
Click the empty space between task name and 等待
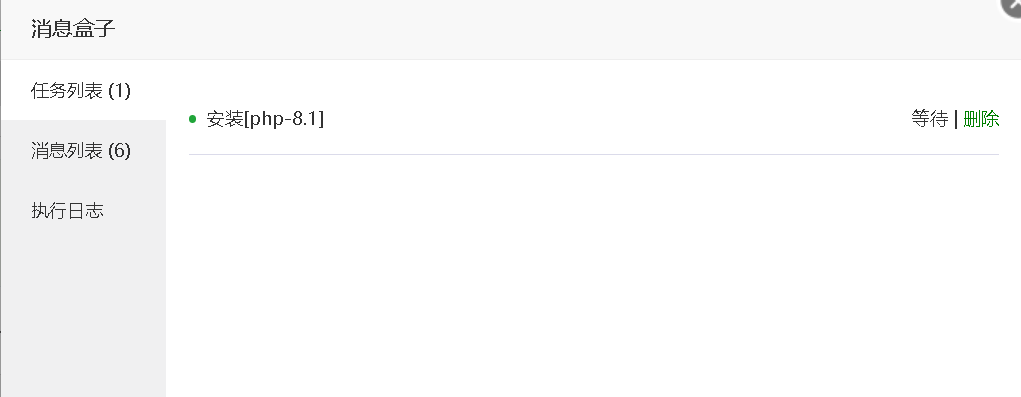617,119
